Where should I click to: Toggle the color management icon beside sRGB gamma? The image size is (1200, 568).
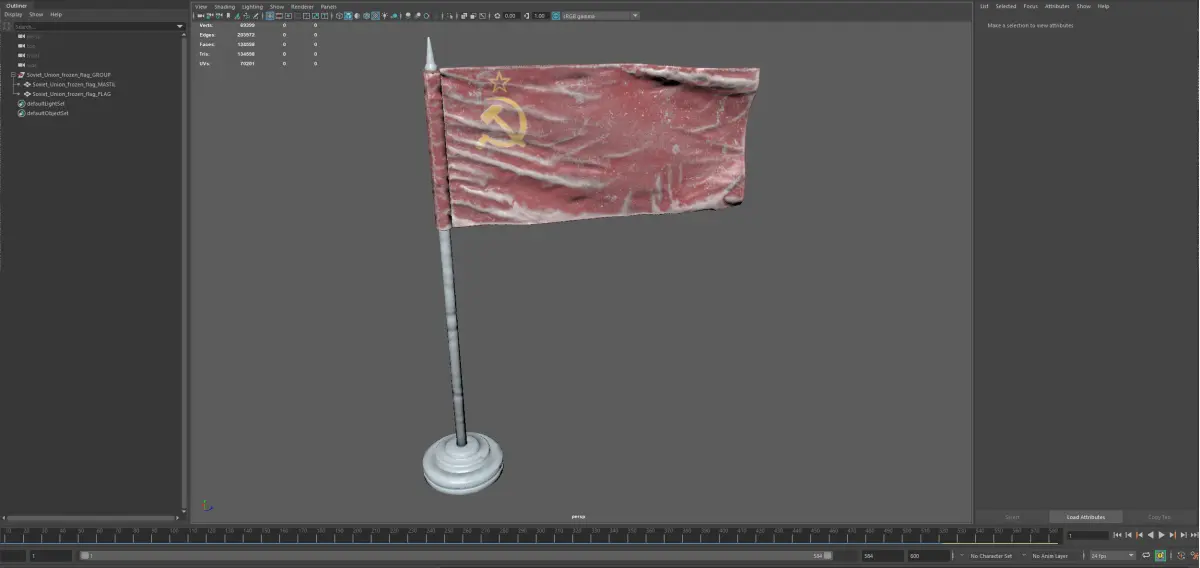(x=555, y=16)
